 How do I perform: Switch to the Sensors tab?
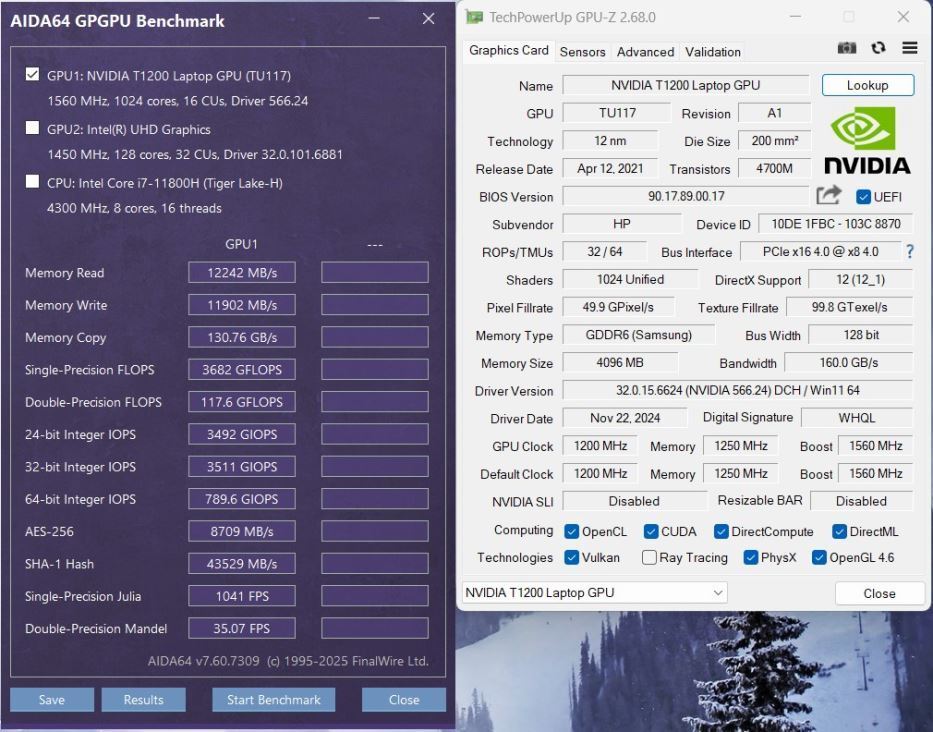582,52
